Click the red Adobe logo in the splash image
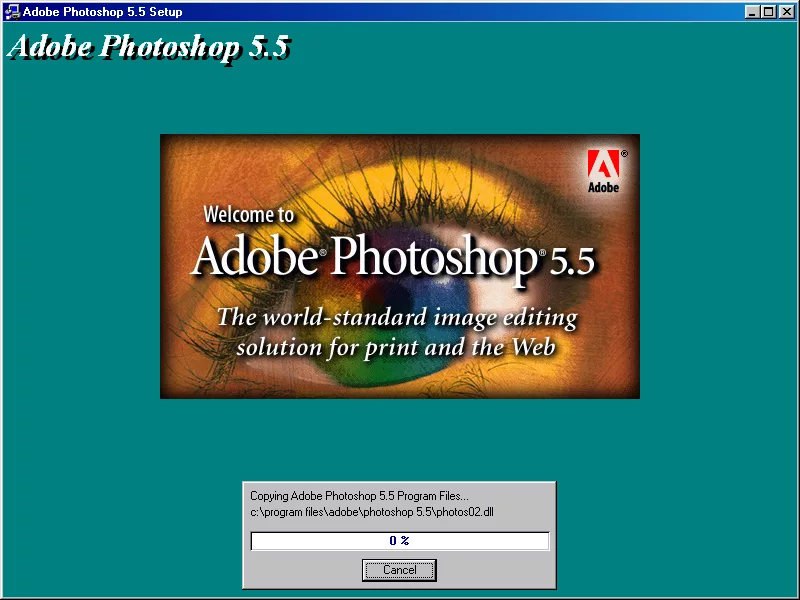This screenshot has width=800, height=600. [604, 171]
